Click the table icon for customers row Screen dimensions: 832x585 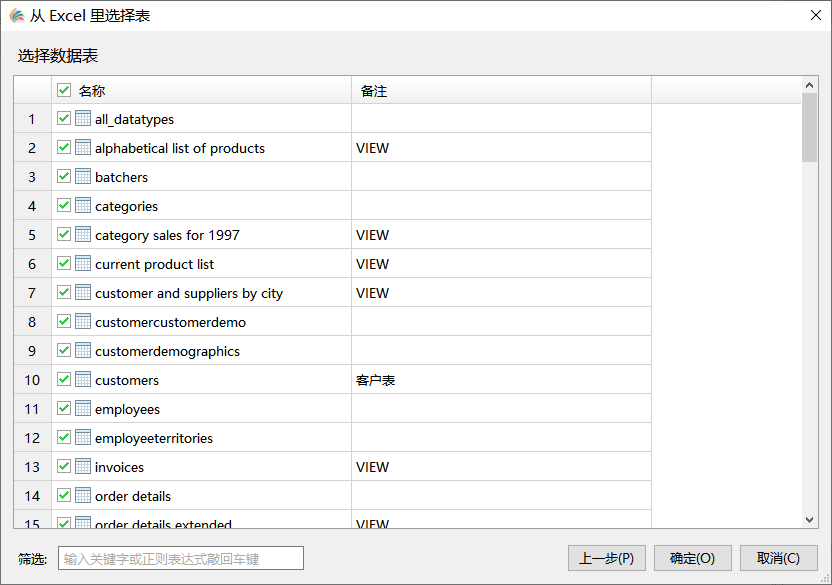pyautogui.click(x=83, y=380)
